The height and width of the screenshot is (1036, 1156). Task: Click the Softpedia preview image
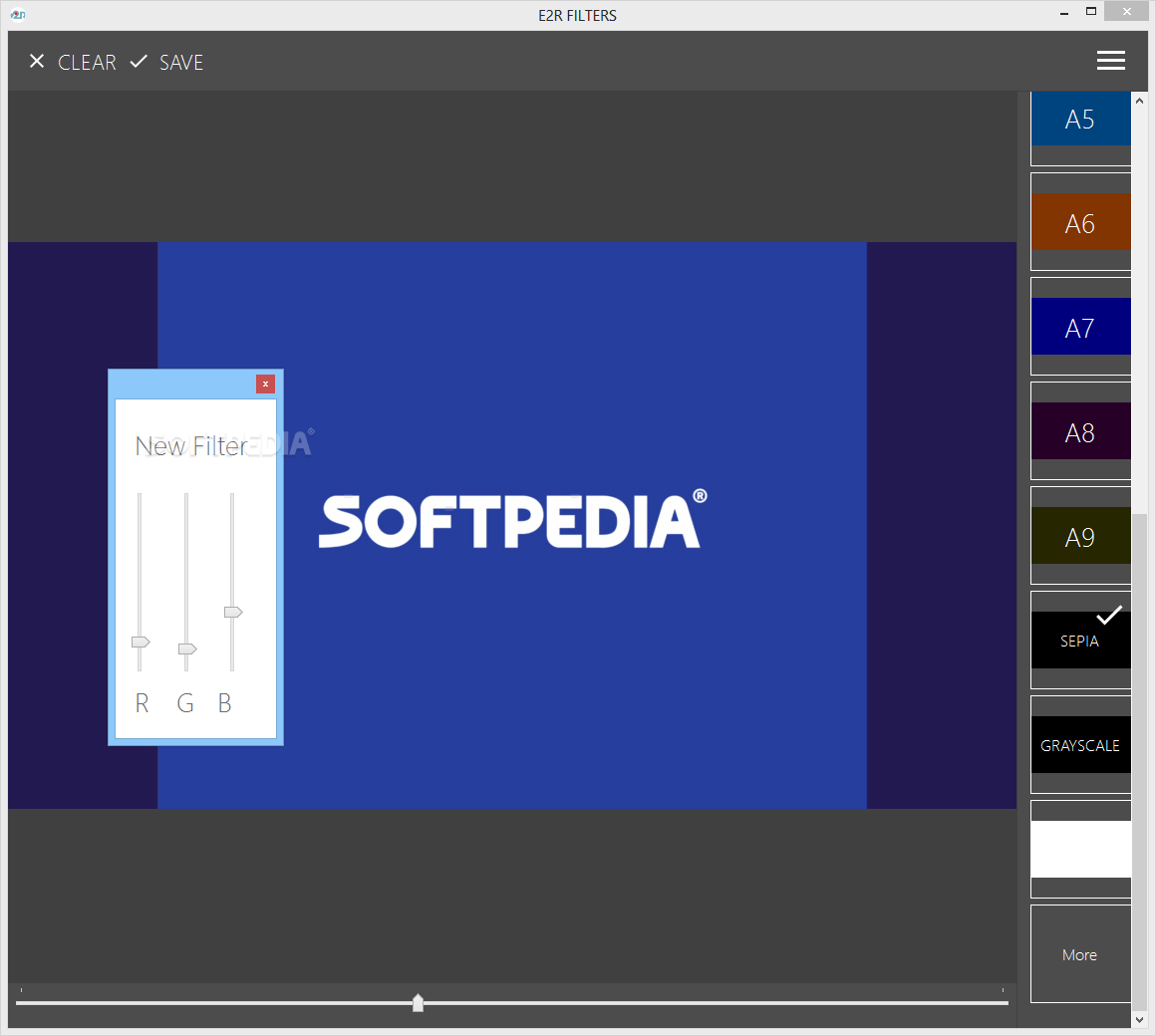[x=511, y=525]
